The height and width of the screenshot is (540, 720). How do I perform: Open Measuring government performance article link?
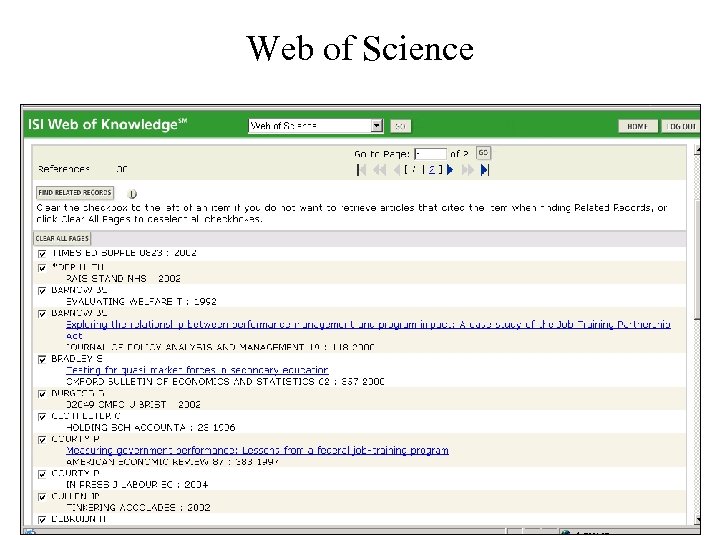pos(257,450)
